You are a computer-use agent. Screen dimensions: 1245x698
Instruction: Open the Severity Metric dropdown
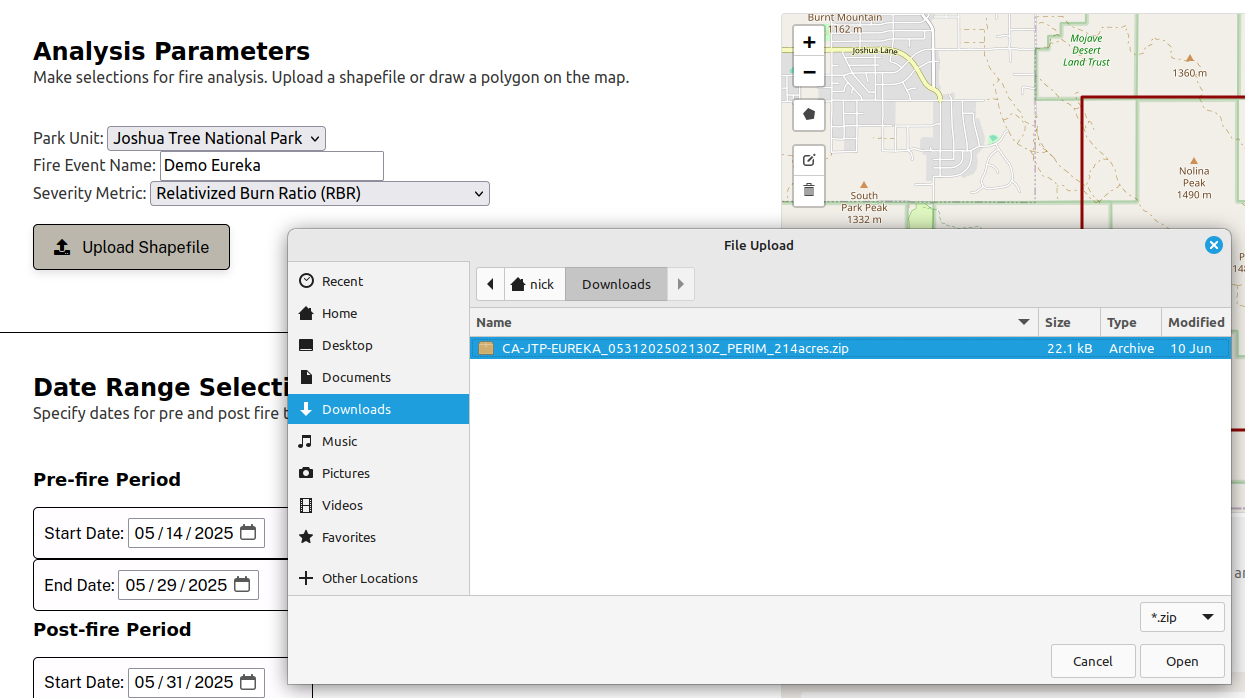coord(319,193)
